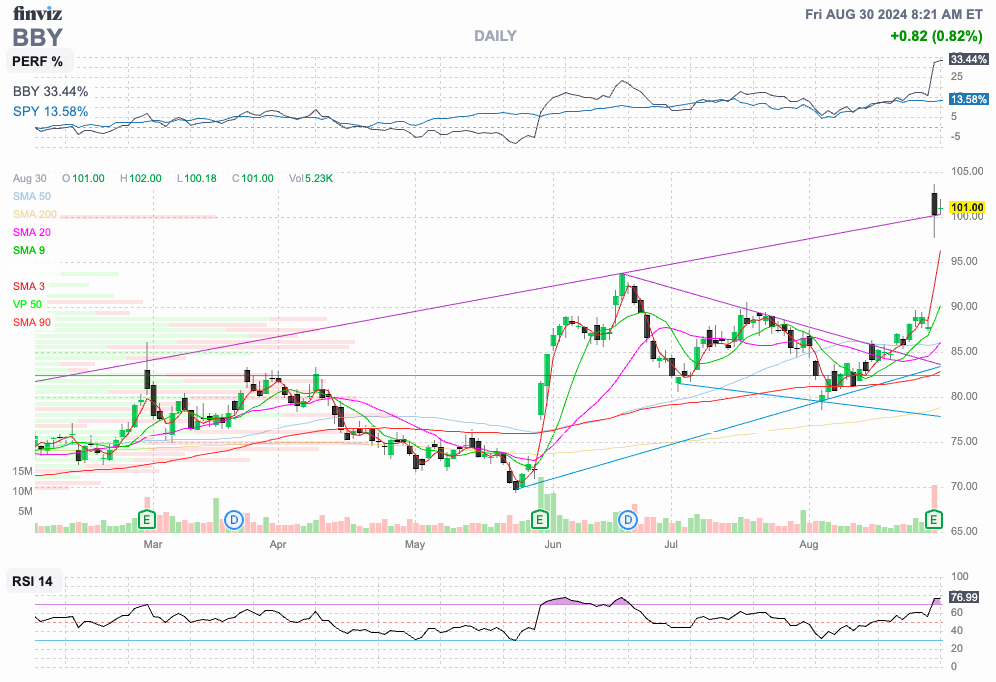
Task: Click the 90.00 price axis label
Action: point(964,306)
